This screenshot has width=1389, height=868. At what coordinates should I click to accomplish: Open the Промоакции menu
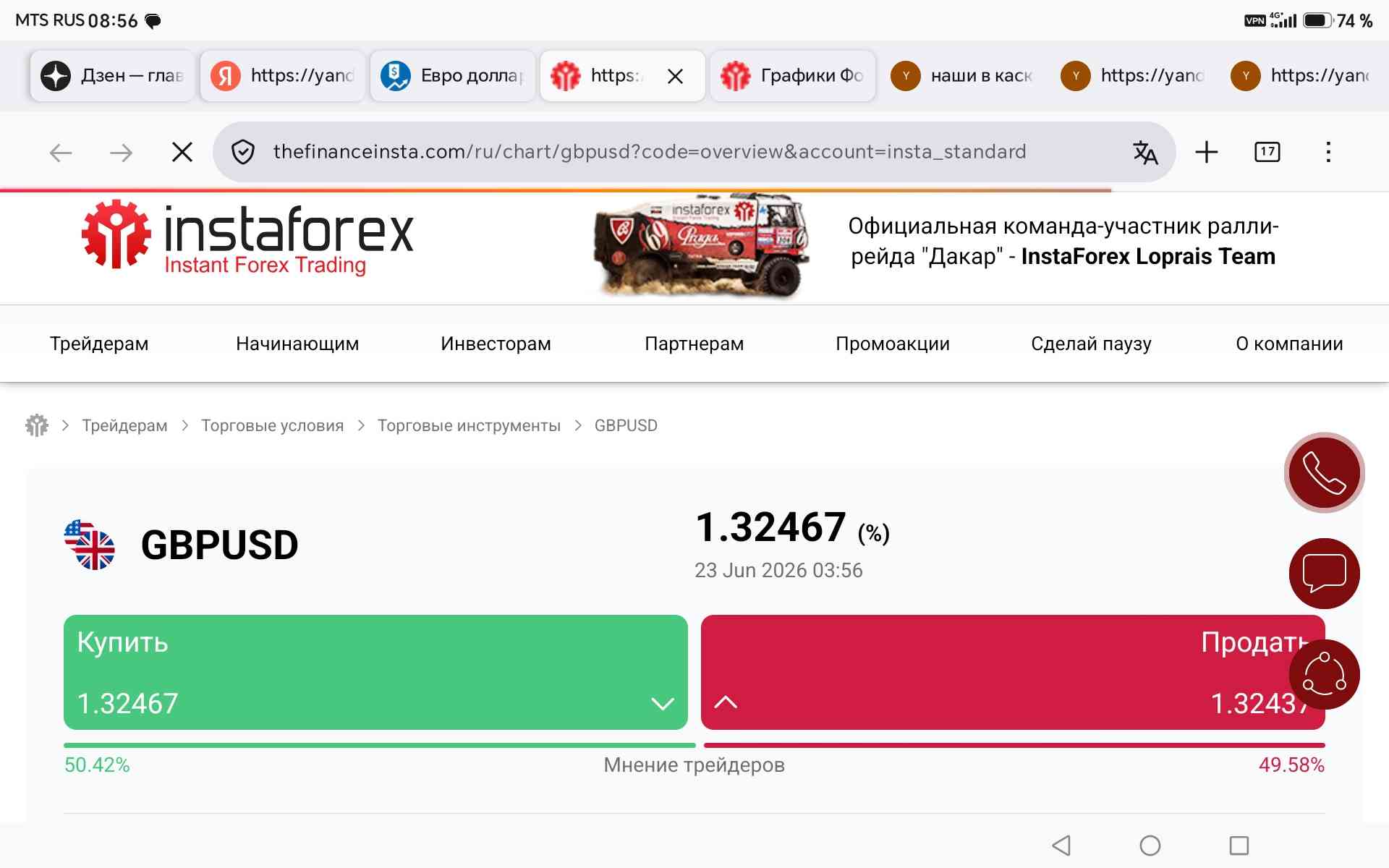tap(893, 344)
